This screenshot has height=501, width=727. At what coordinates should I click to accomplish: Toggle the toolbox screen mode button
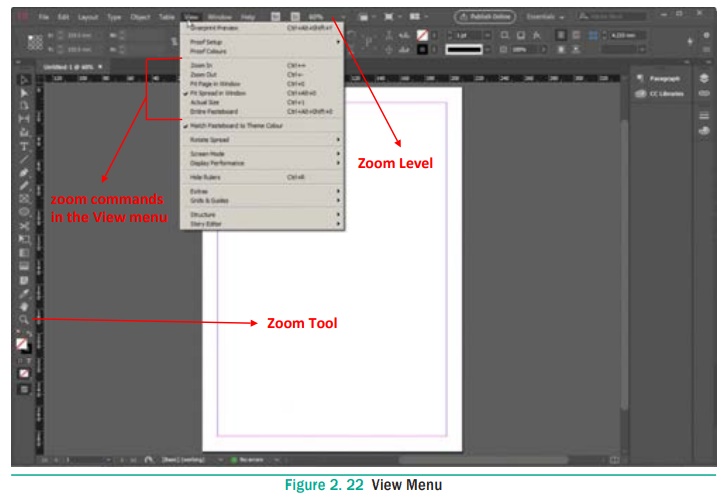(x=24, y=389)
